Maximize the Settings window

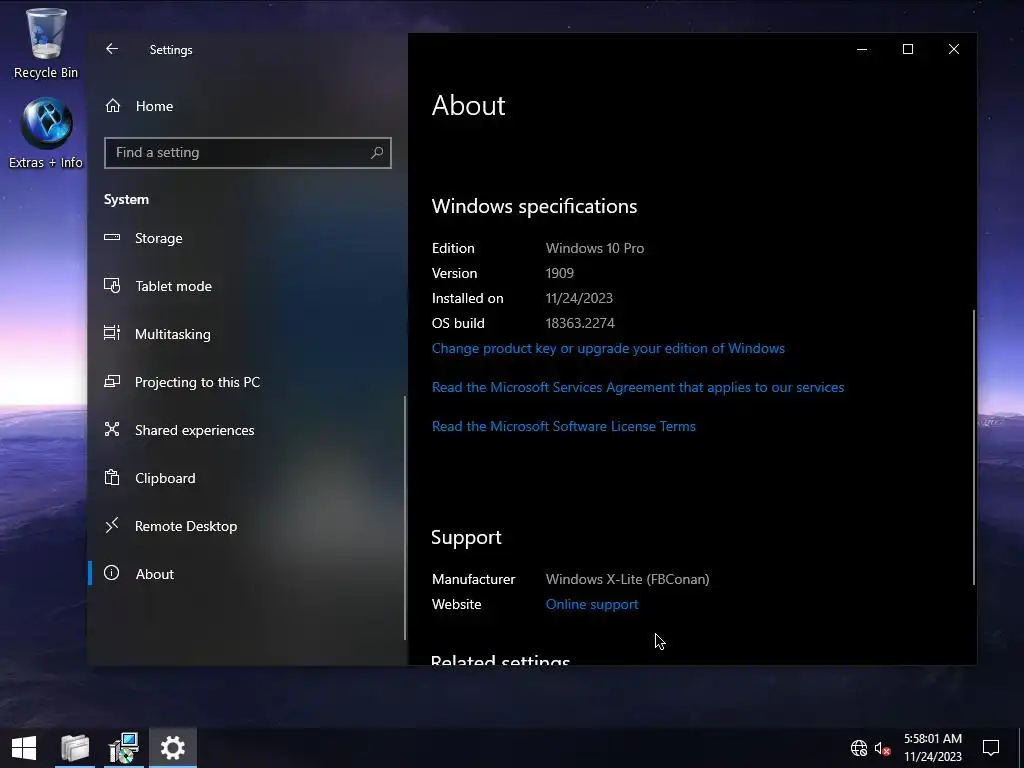coord(908,49)
